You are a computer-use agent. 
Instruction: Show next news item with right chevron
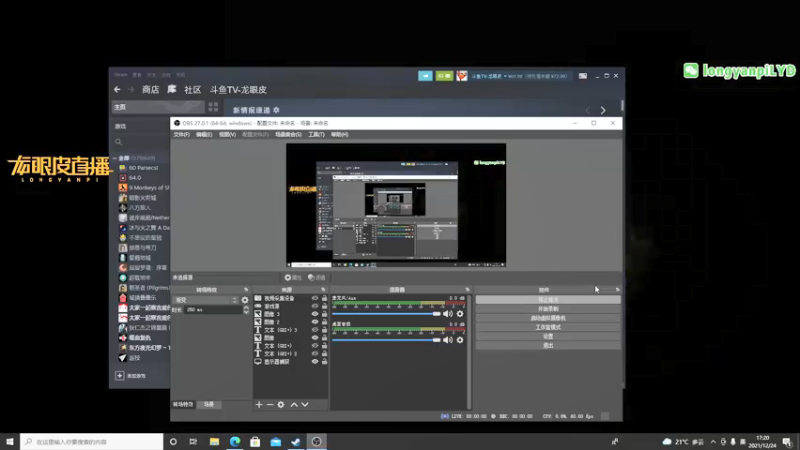click(603, 110)
